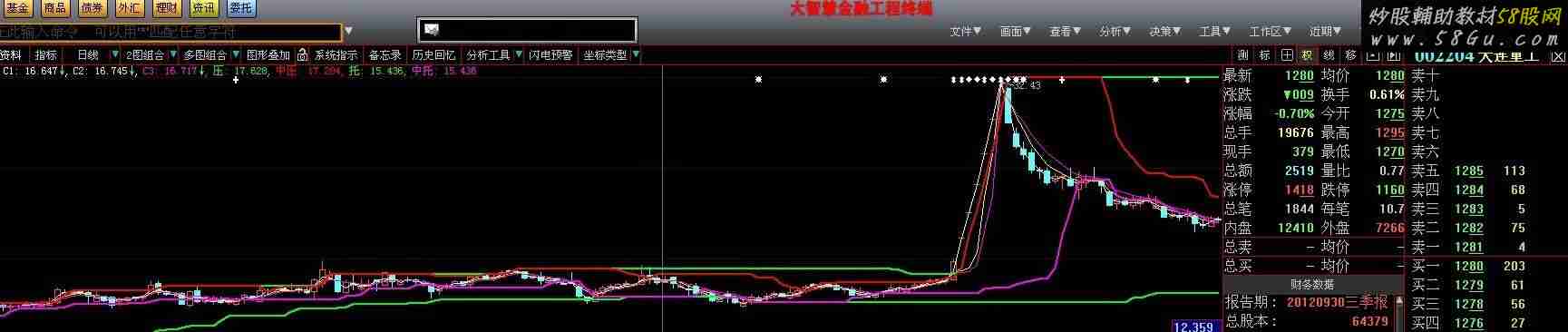This screenshot has height=332, width=1568.
Task: Toggle the 权 adjustment icon
Action: click(x=1308, y=55)
